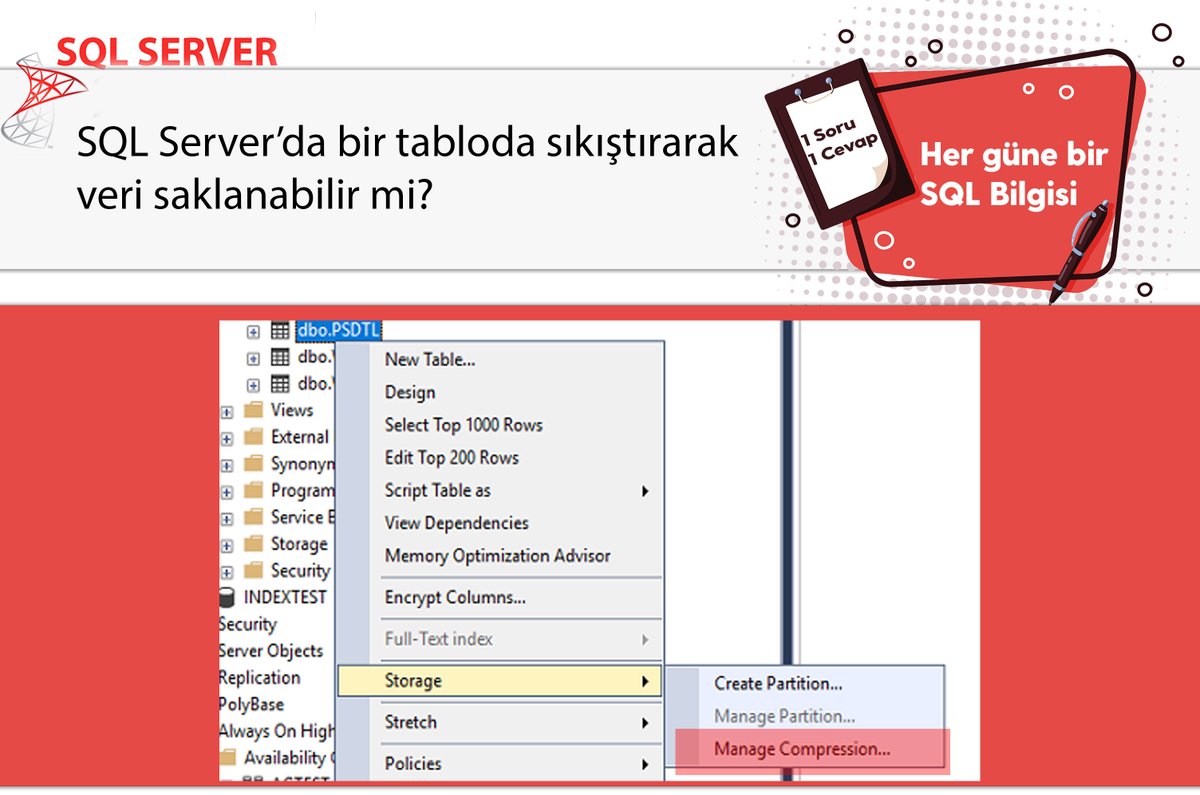Select the dbo.PSDTL table row
Screen dimensions: 1200x795
pos(339,331)
